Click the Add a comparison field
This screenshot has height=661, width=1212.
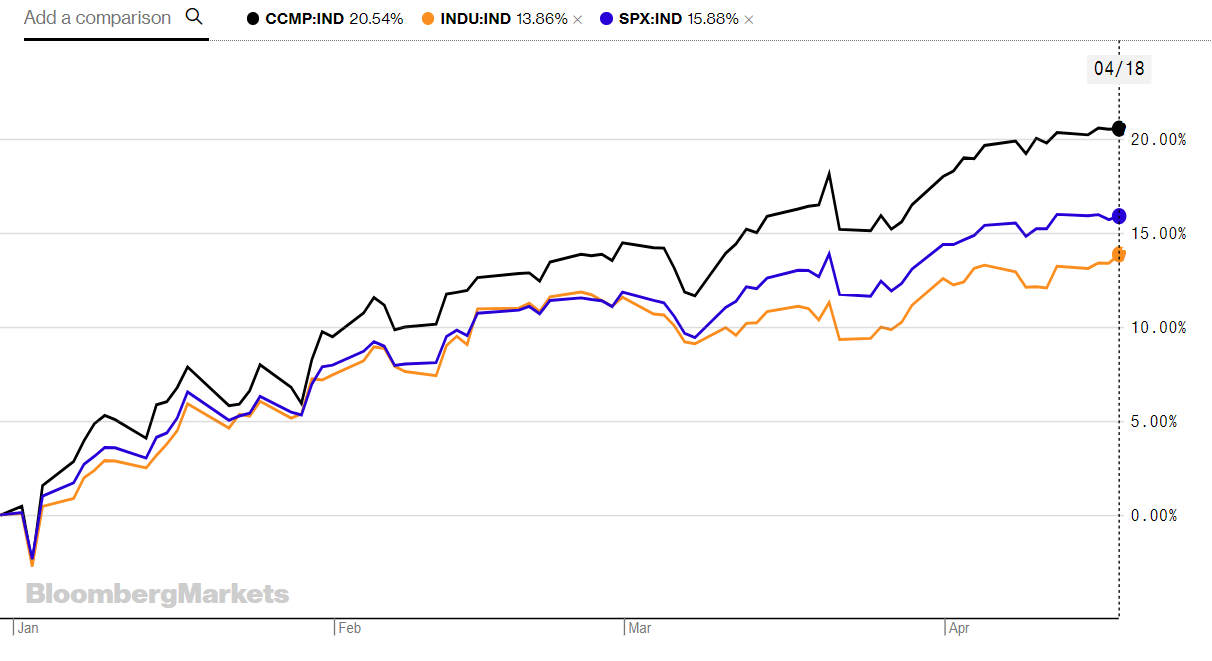98,18
